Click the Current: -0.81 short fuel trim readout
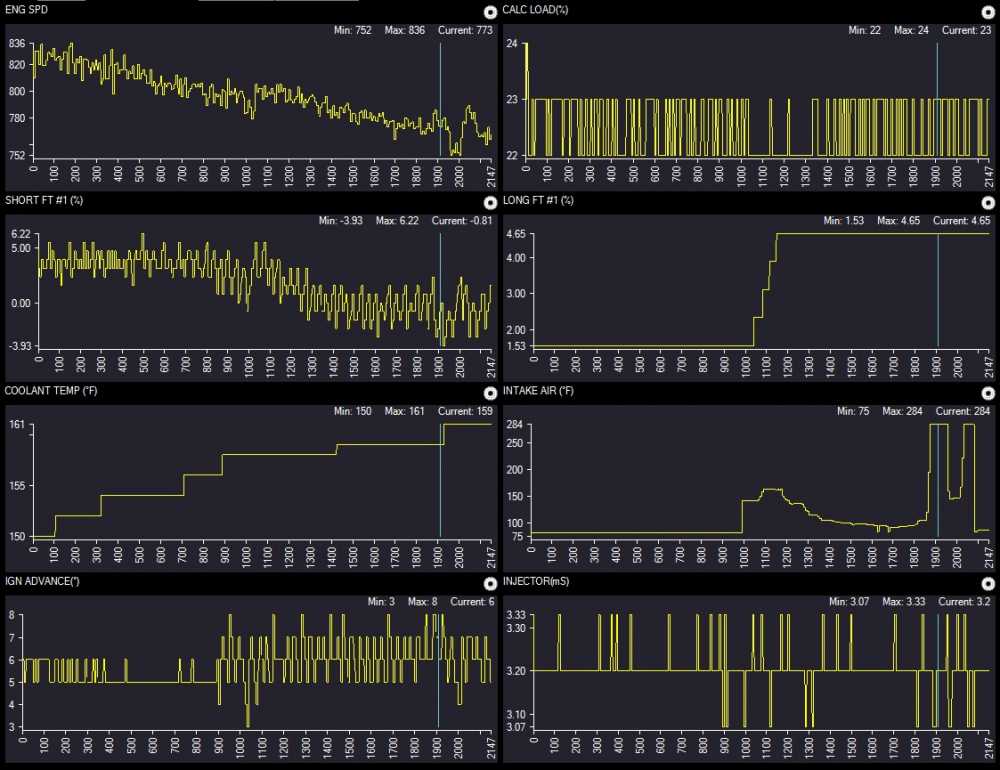 pos(462,220)
